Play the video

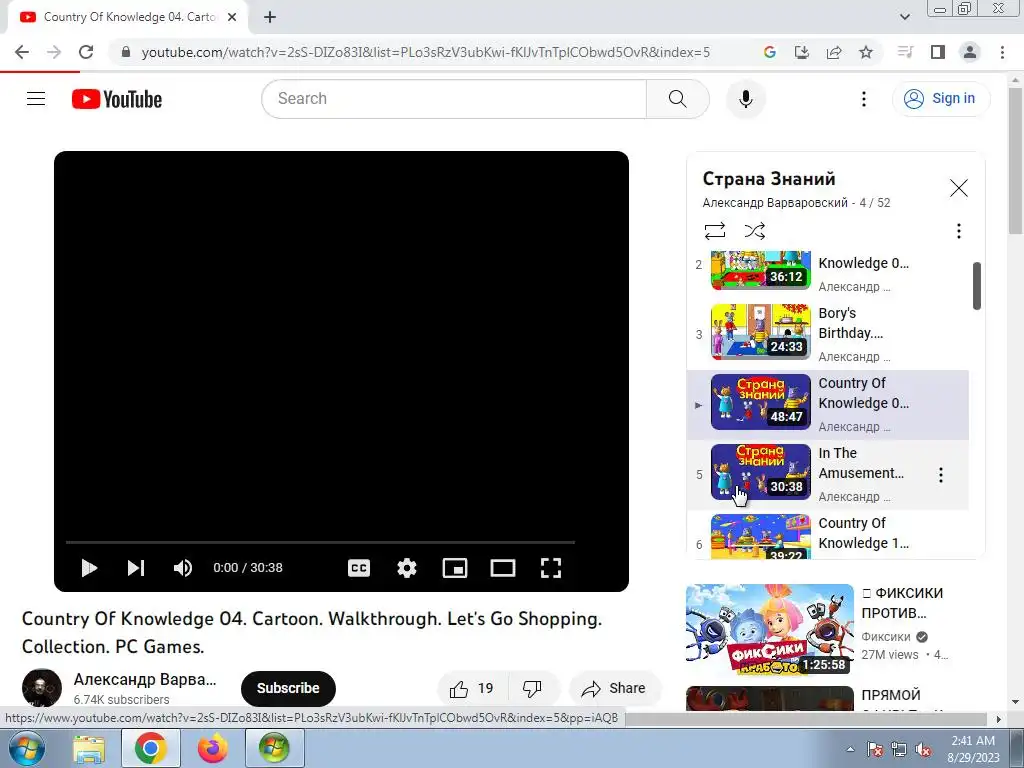(x=89, y=568)
